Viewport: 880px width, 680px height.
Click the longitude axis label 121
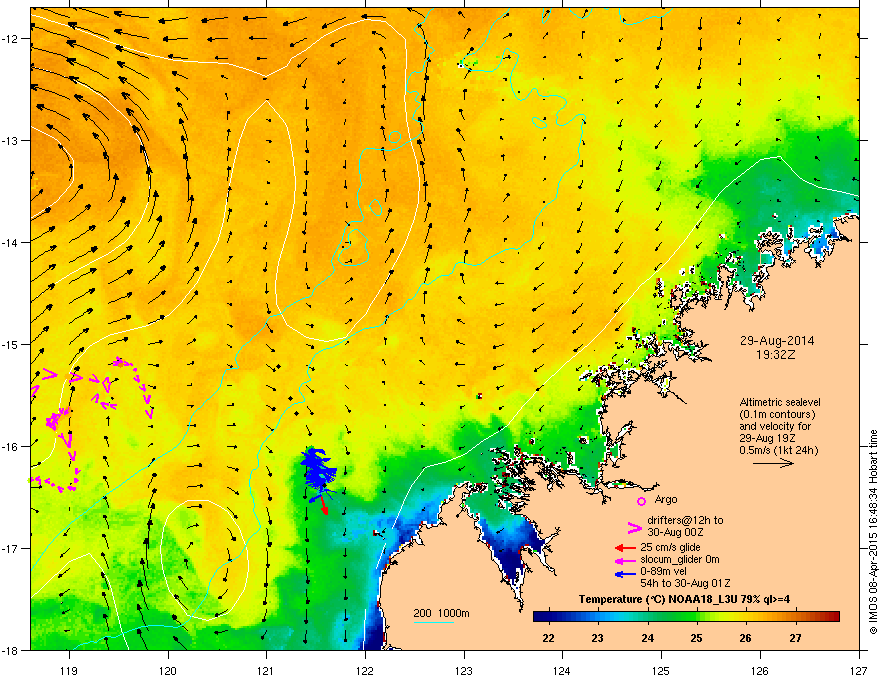click(266, 670)
